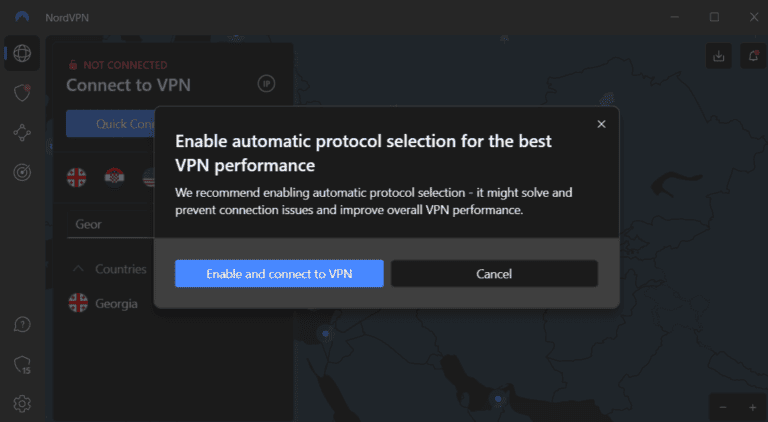Image resolution: width=768 pixels, height=422 pixels.
Task: Cancel the automatic protocol dialog
Action: pos(494,274)
